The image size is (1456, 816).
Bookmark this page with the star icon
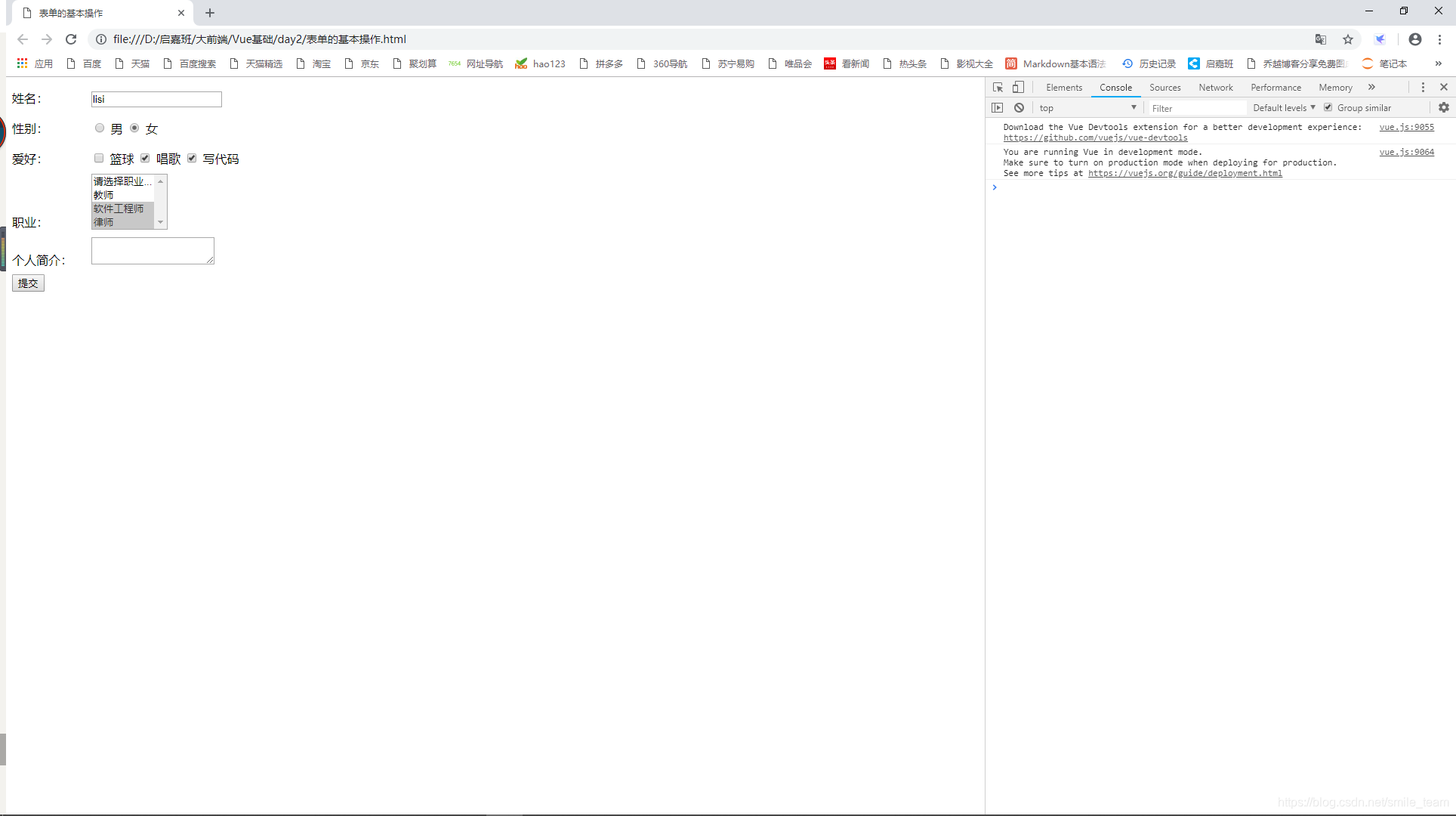coord(1348,39)
